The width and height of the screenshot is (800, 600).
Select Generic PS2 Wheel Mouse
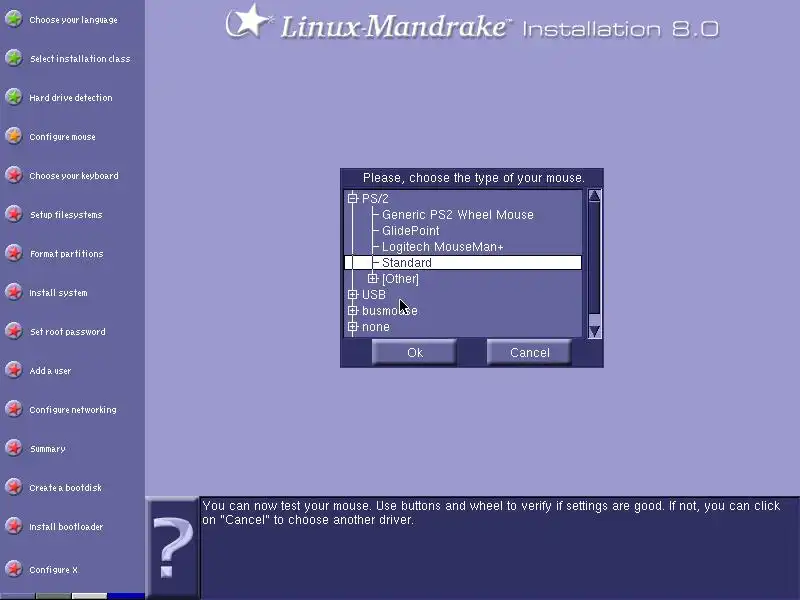(x=458, y=214)
